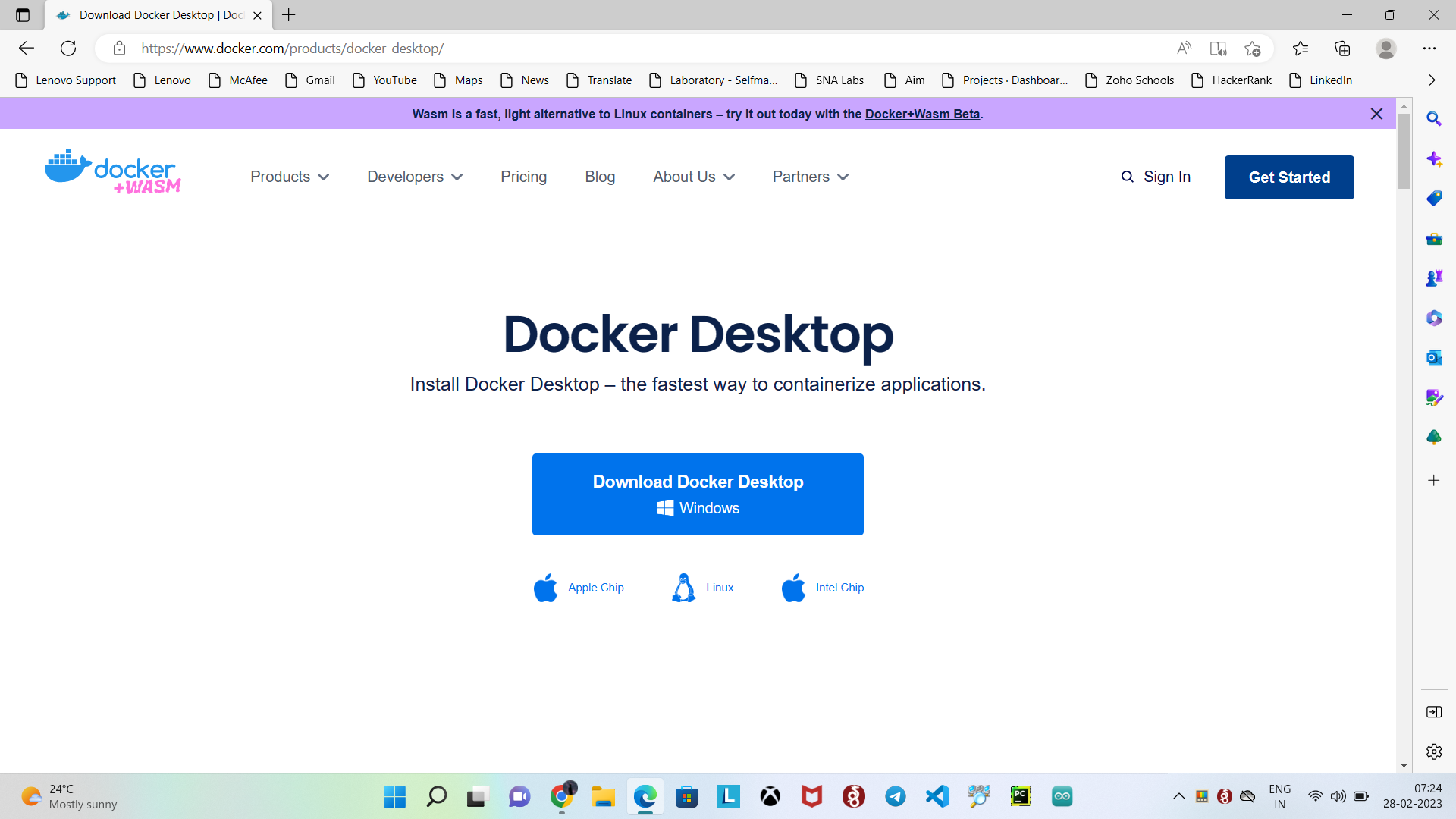
Task: Click the Edge sidebar search icon
Action: click(x=1433, y=119)
